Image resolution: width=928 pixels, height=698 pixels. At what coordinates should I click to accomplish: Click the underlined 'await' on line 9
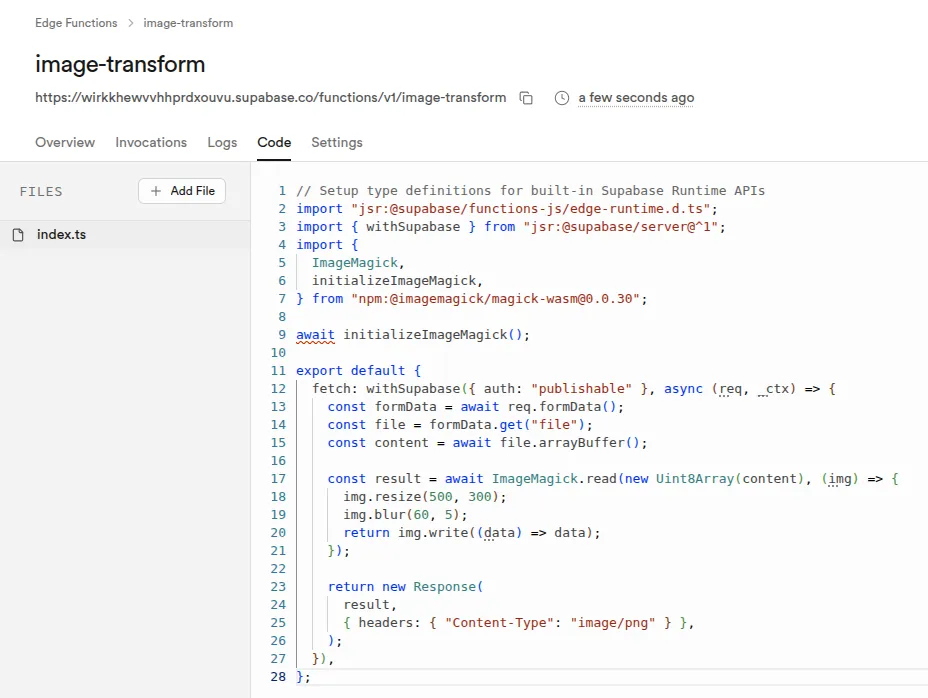tap(315, 334)
